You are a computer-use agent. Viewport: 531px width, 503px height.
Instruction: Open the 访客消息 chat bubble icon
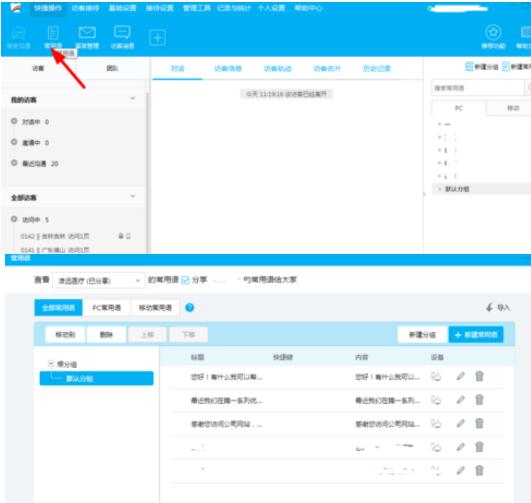click(x=122, y=37)
